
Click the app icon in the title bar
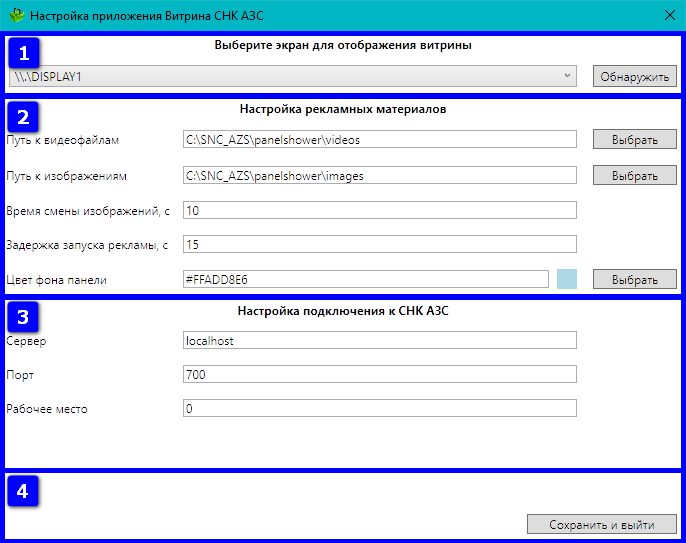click(16, 16)
